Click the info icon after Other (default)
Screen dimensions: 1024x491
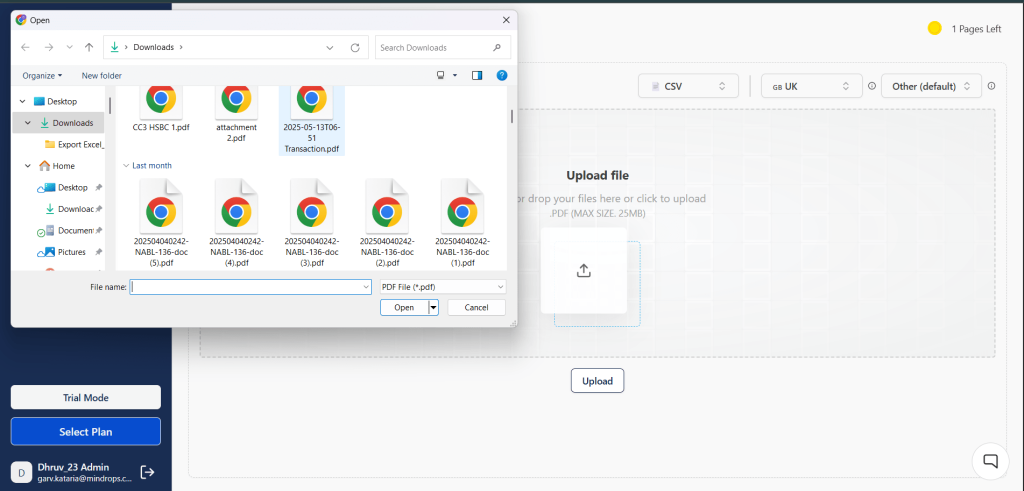(x=991, y=86)
